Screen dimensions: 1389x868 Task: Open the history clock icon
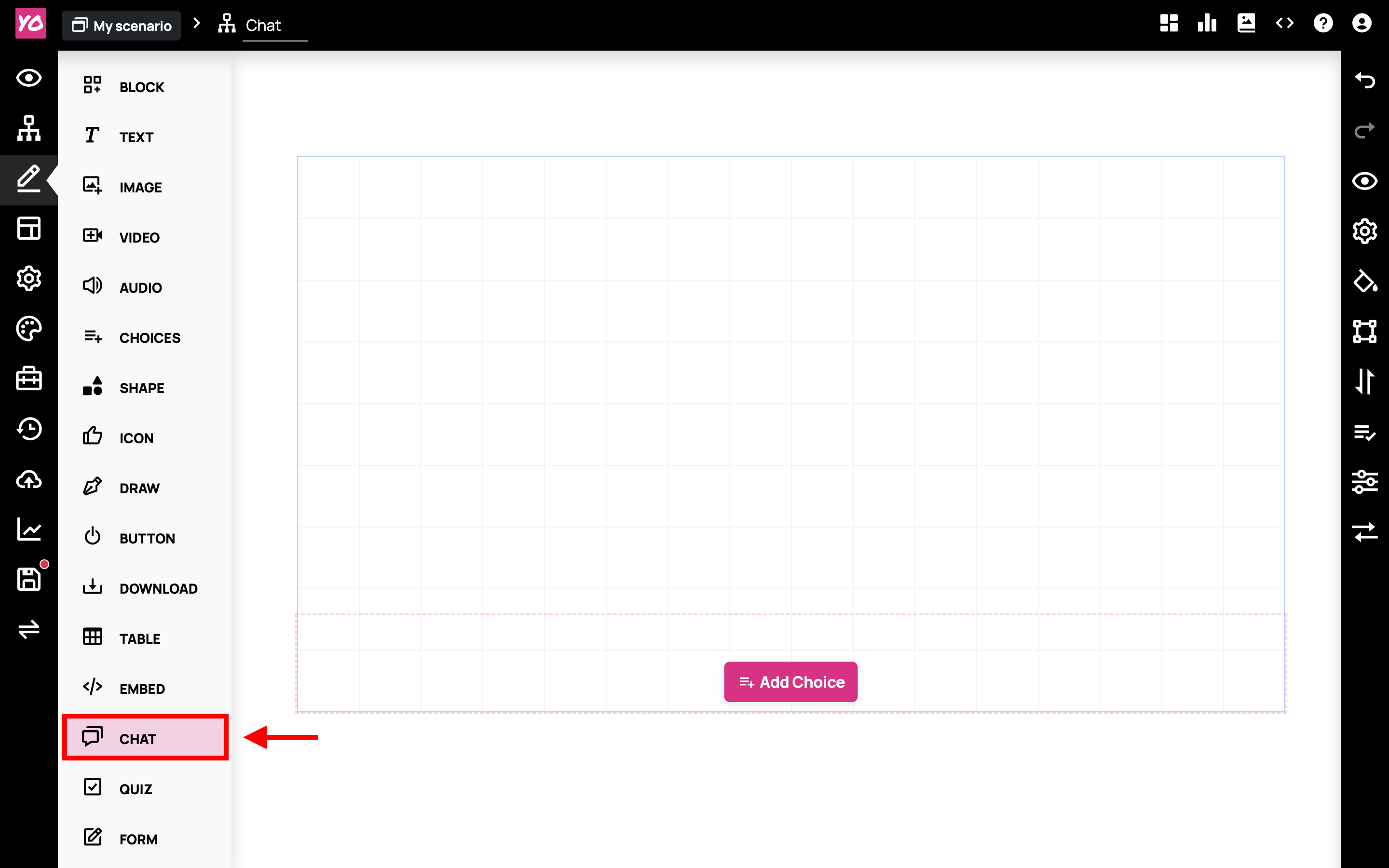[29, 429]
